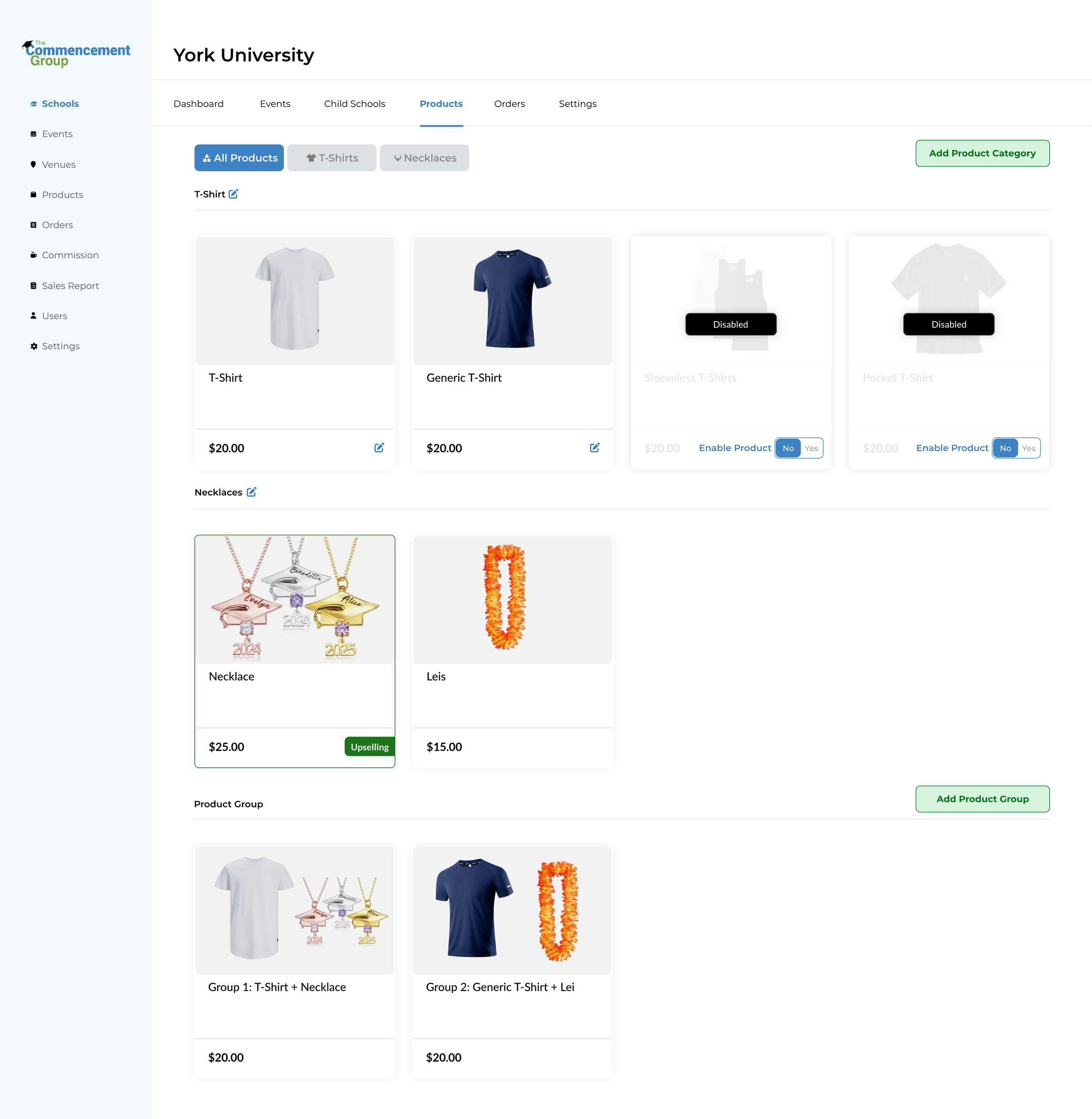Open edit for the Generic T-Shirt product
Screen dimensions: 1092x1119
pos(595,447)
